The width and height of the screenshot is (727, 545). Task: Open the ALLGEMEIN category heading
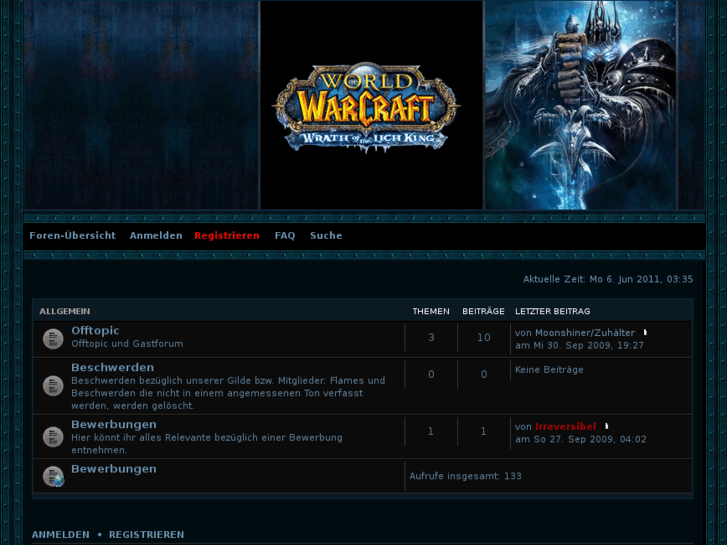click(64, 311)
